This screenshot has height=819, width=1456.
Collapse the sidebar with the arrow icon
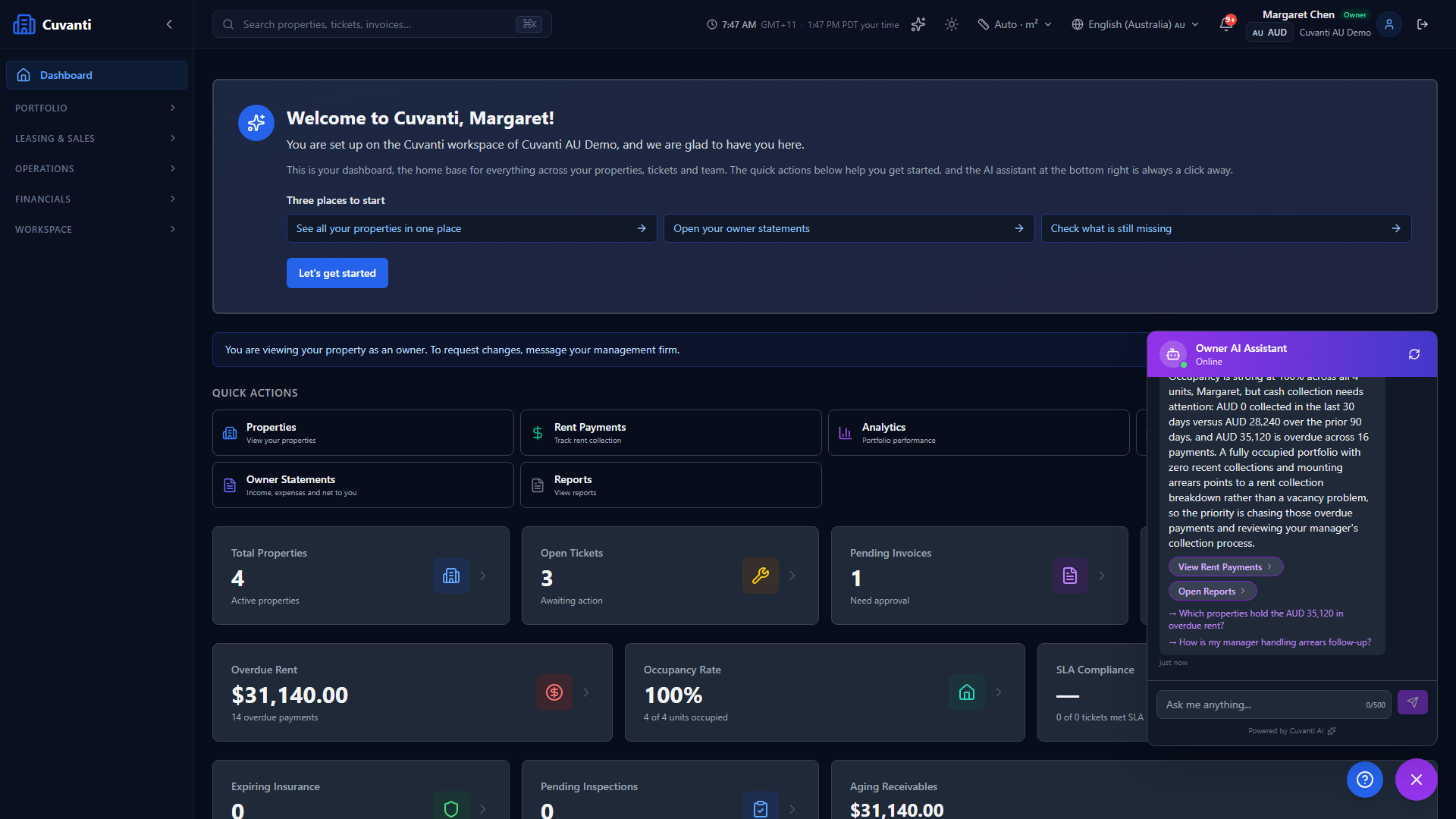[x=169, y=24]
